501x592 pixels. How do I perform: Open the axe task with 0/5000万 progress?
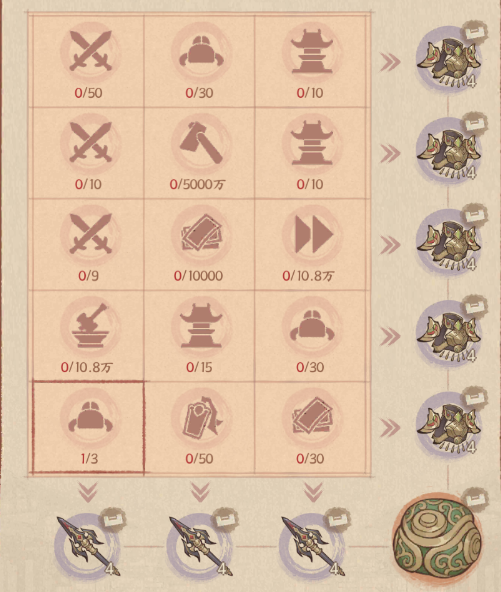click(199, 153)
